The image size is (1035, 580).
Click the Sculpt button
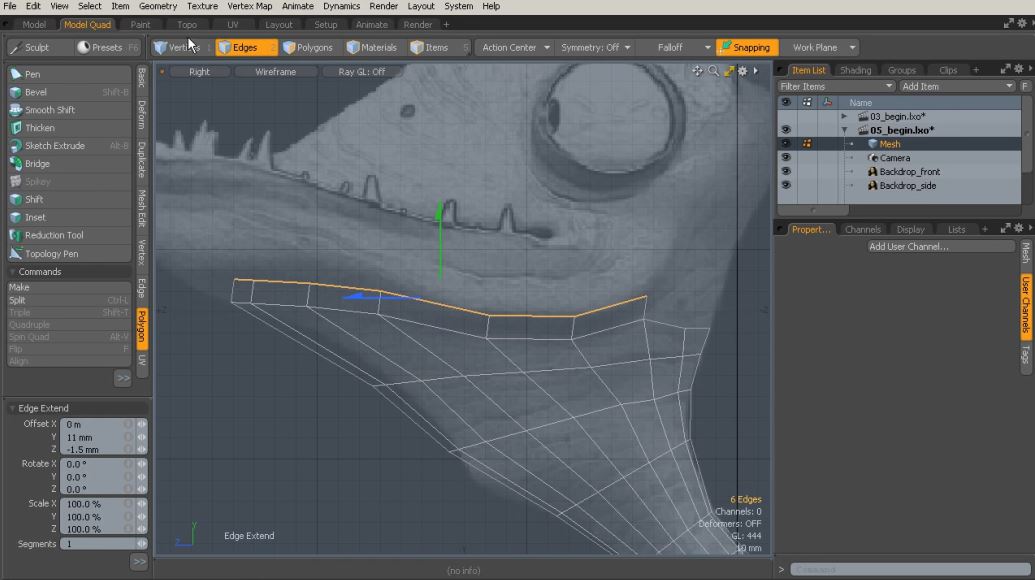37,47
